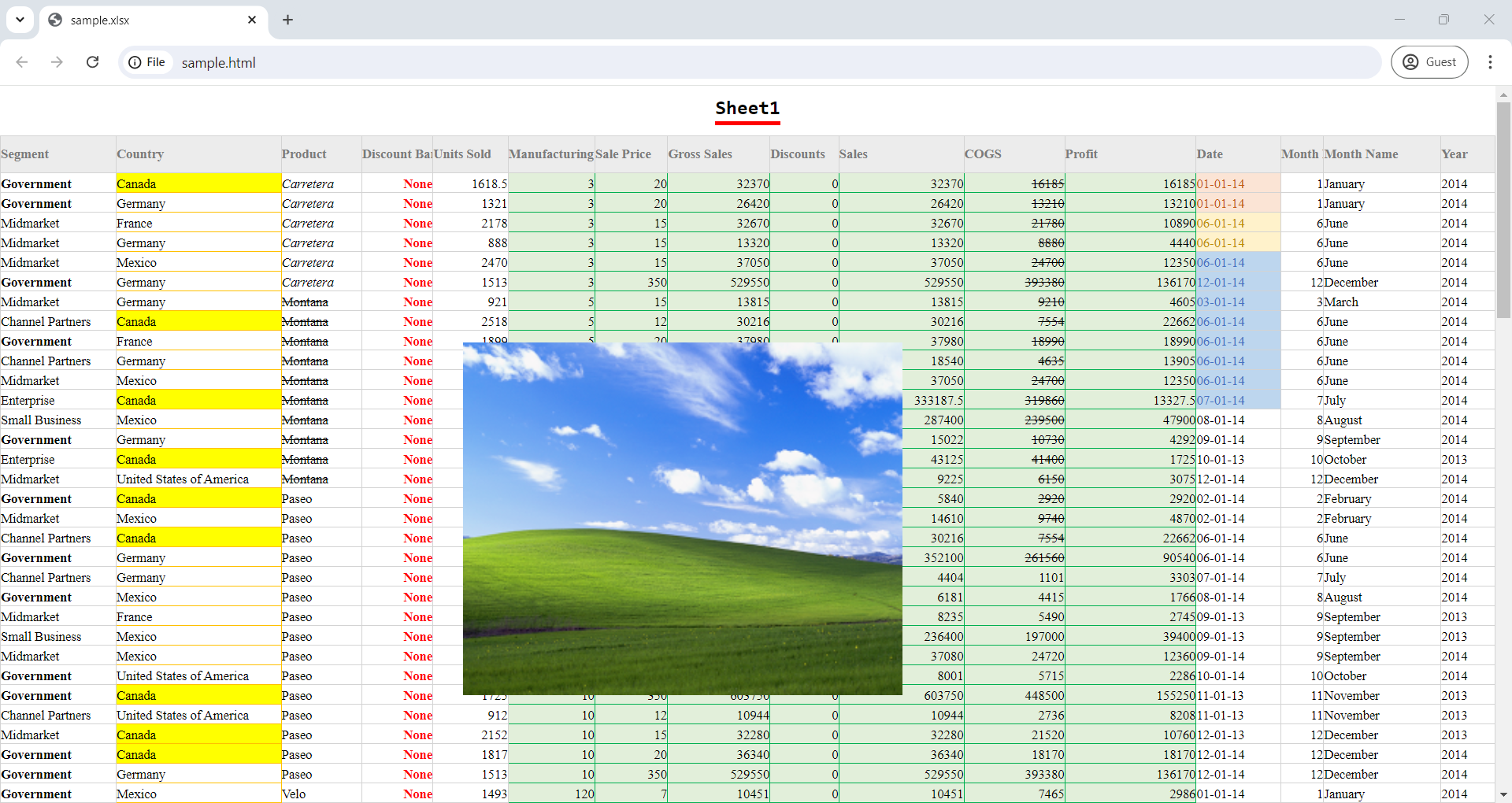Viewport: 1512px width, 803px height.
Task: Click the Sales cell 287400
Action: 933,420
